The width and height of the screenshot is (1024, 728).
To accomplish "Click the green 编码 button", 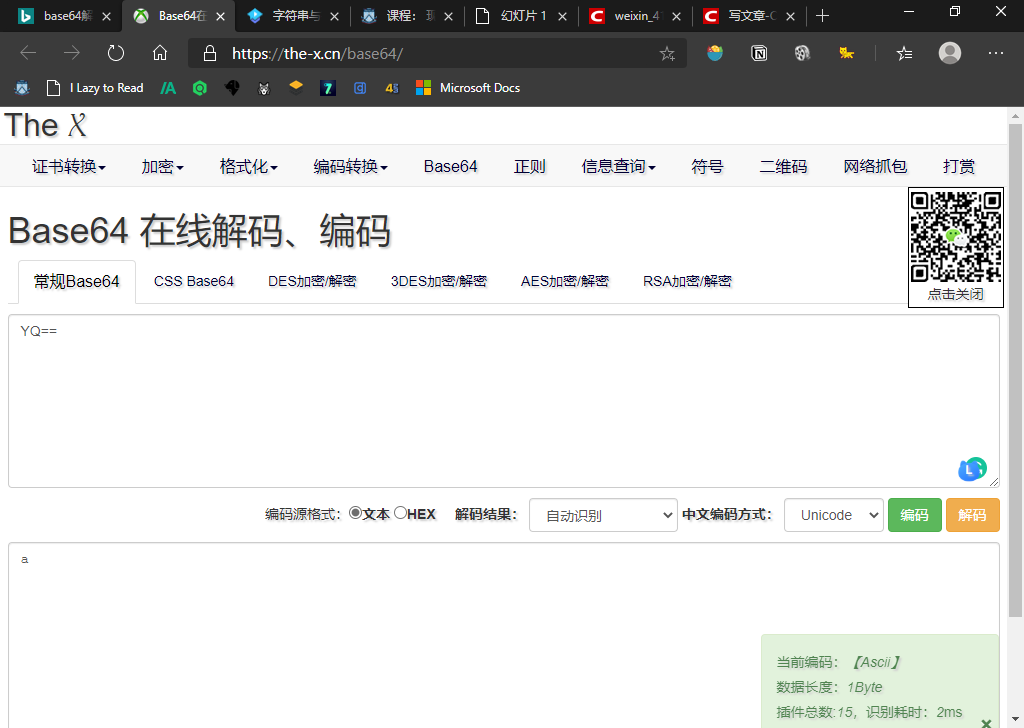I will (x=914, y=514).
